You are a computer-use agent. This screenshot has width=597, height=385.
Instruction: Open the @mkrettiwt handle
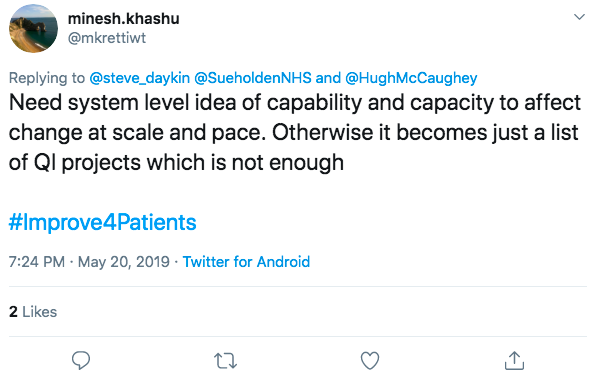point(107,38)
